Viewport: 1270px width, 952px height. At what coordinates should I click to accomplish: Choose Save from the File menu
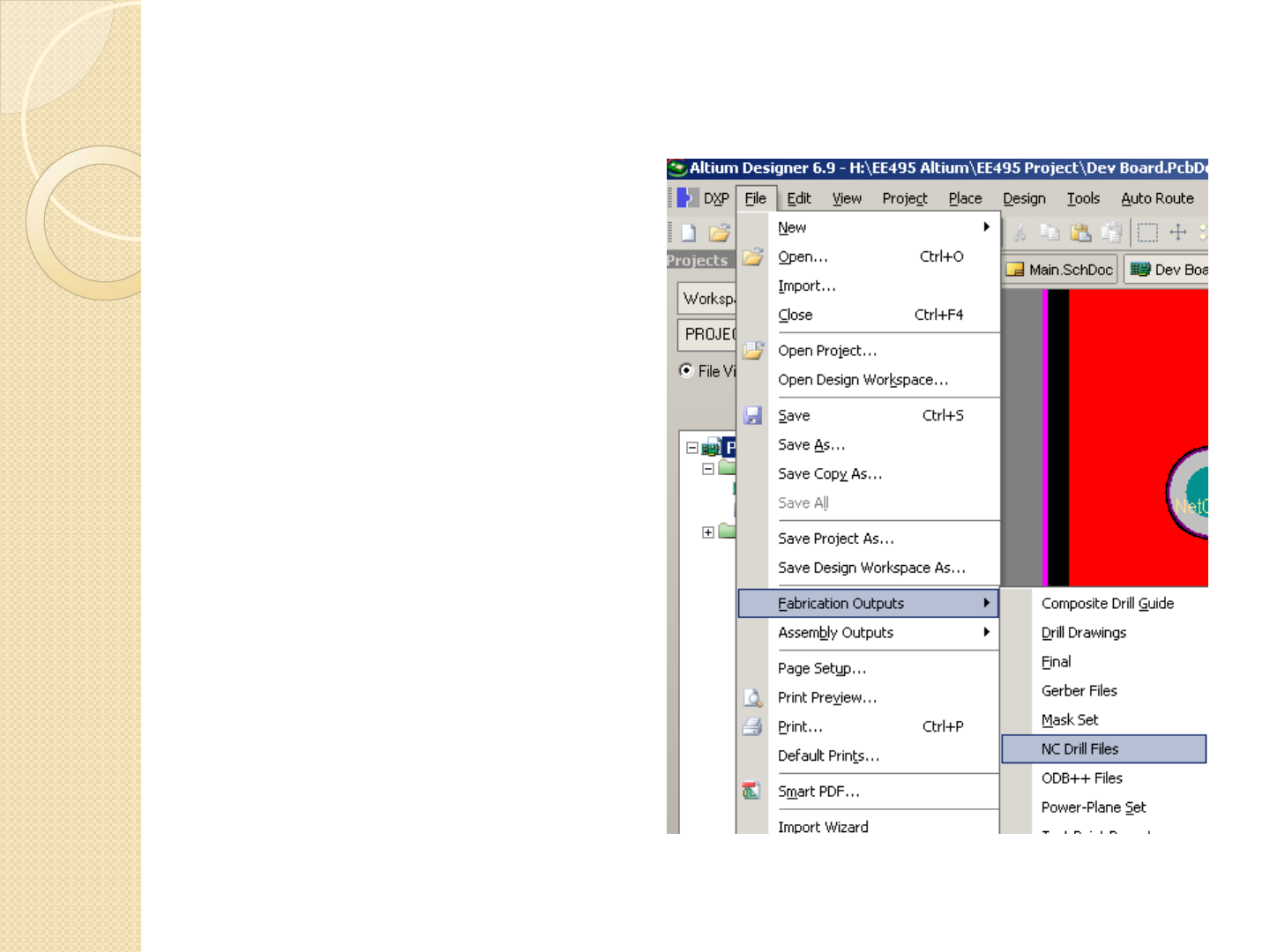tap(869, 415)
